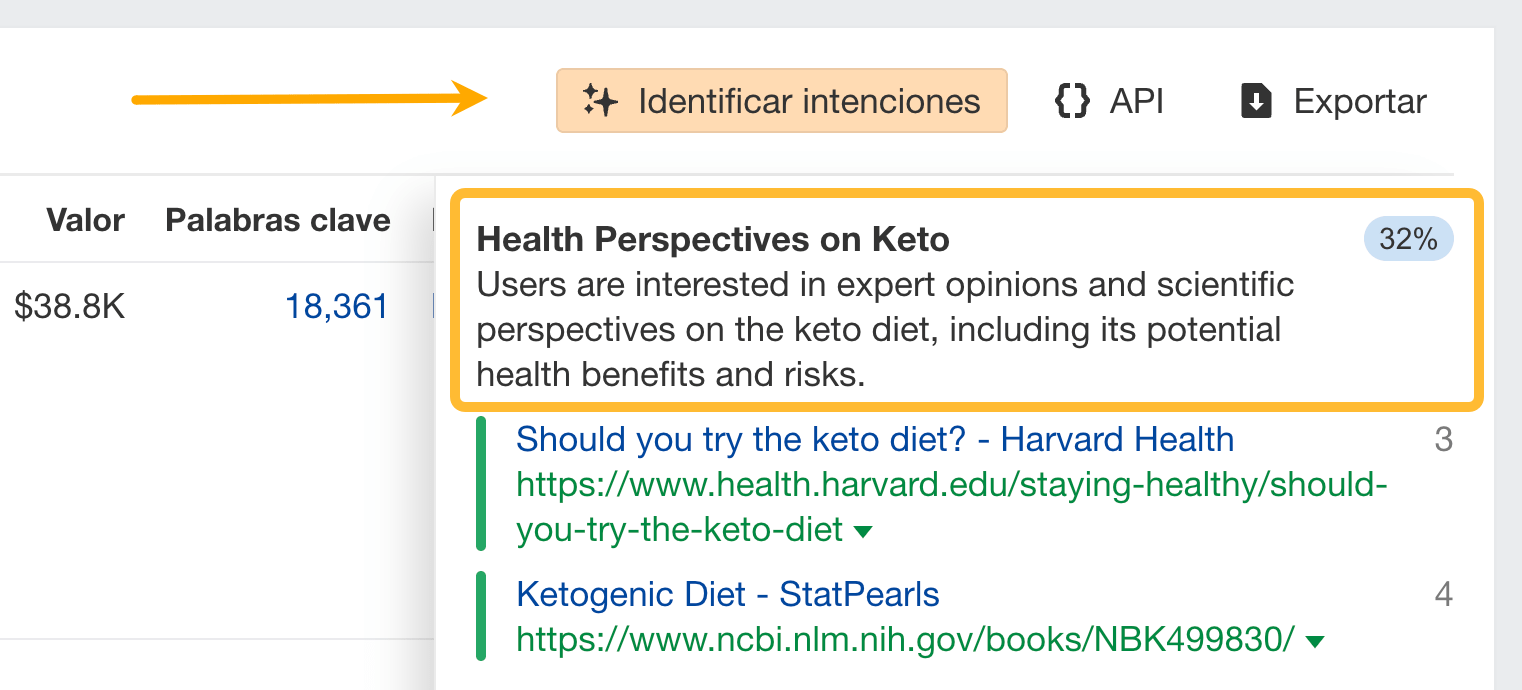Open the API panel
The height and width of the screenshot is (690, 1522).
(x=1108, y=100)
